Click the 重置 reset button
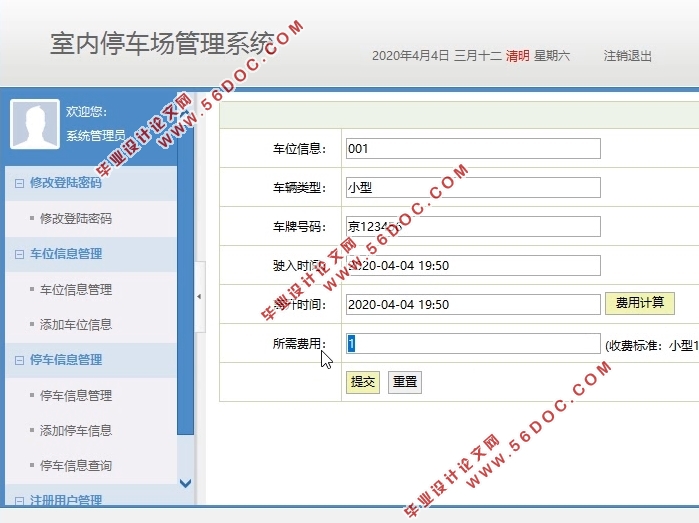Viewport: 699px width, 523px height. [405, 382]
